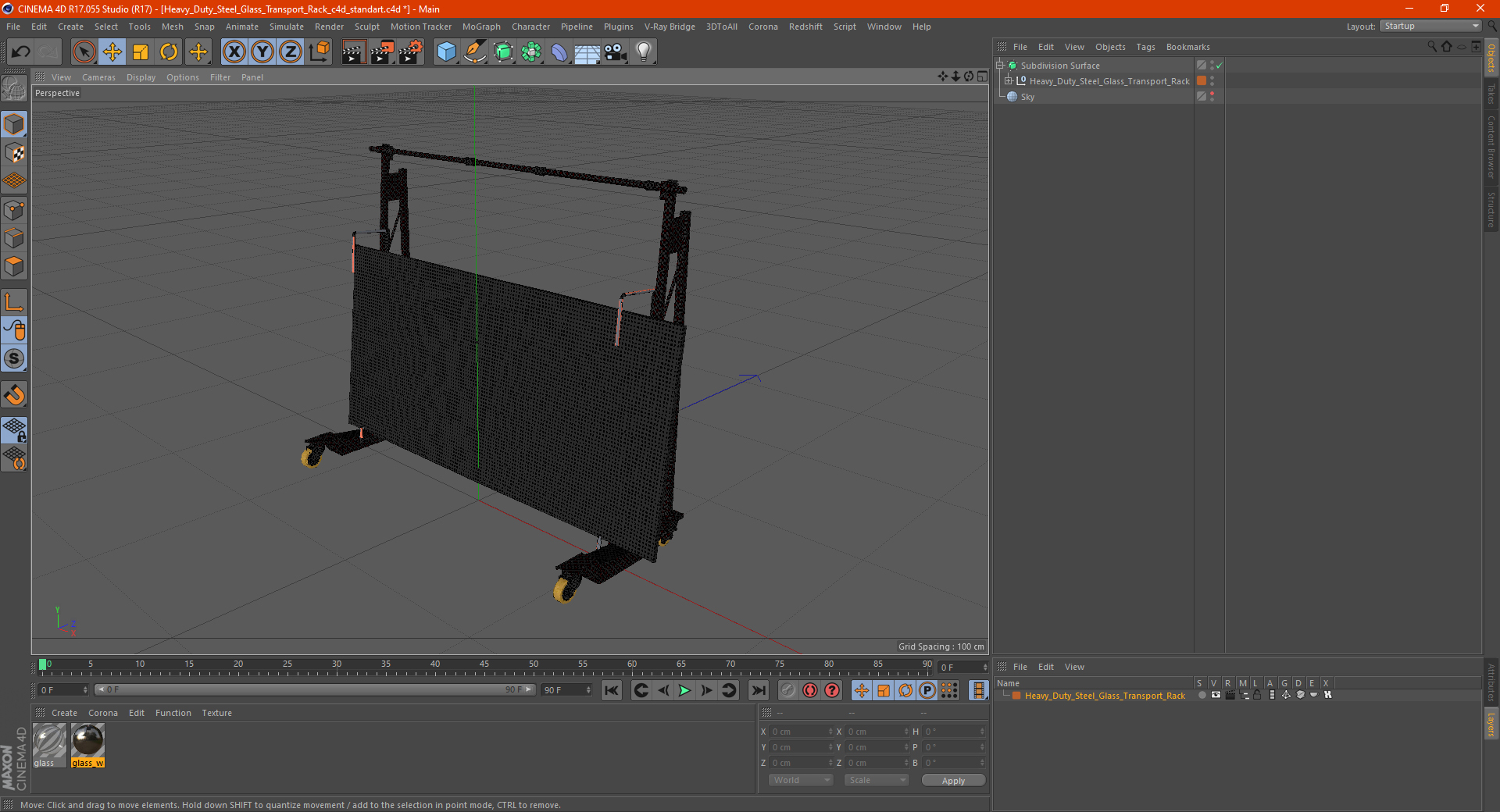Open the Bend deformer icon

tap(559, 52)
